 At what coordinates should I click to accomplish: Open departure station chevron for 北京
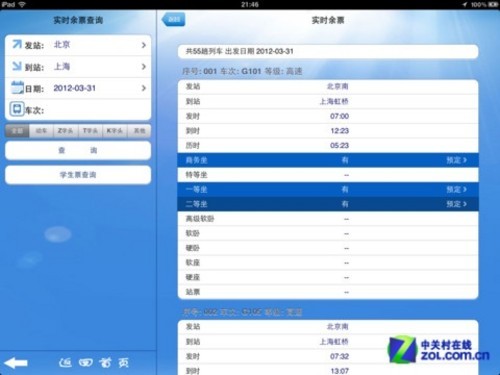tap(144, 45)
